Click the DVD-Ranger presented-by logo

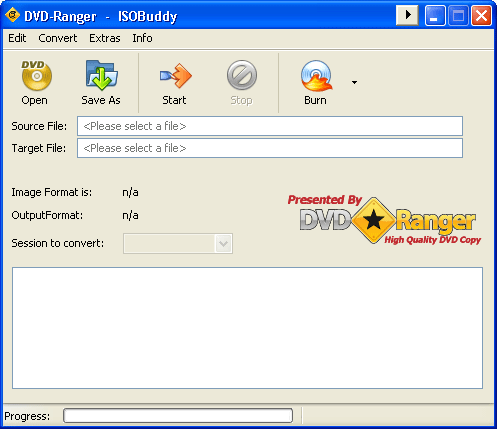point(384,220)
